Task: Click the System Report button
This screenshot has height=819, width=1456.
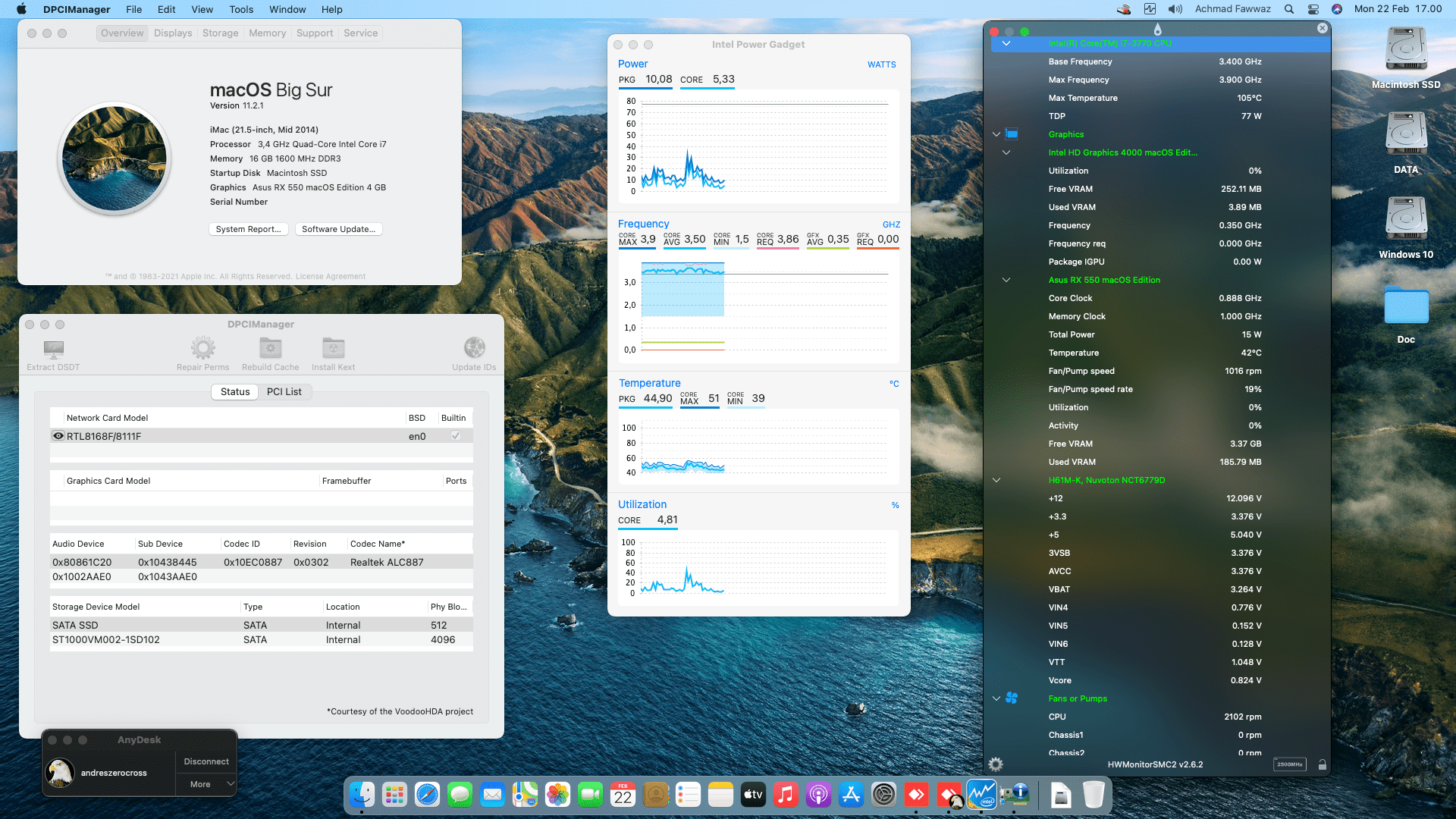Action: [249, 229]
